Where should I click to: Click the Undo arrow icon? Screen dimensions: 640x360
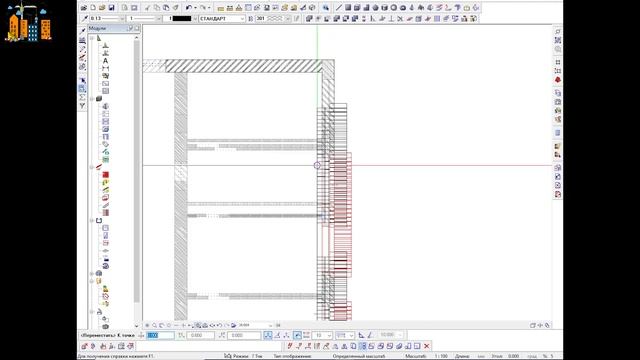click(x=189, y=8)
